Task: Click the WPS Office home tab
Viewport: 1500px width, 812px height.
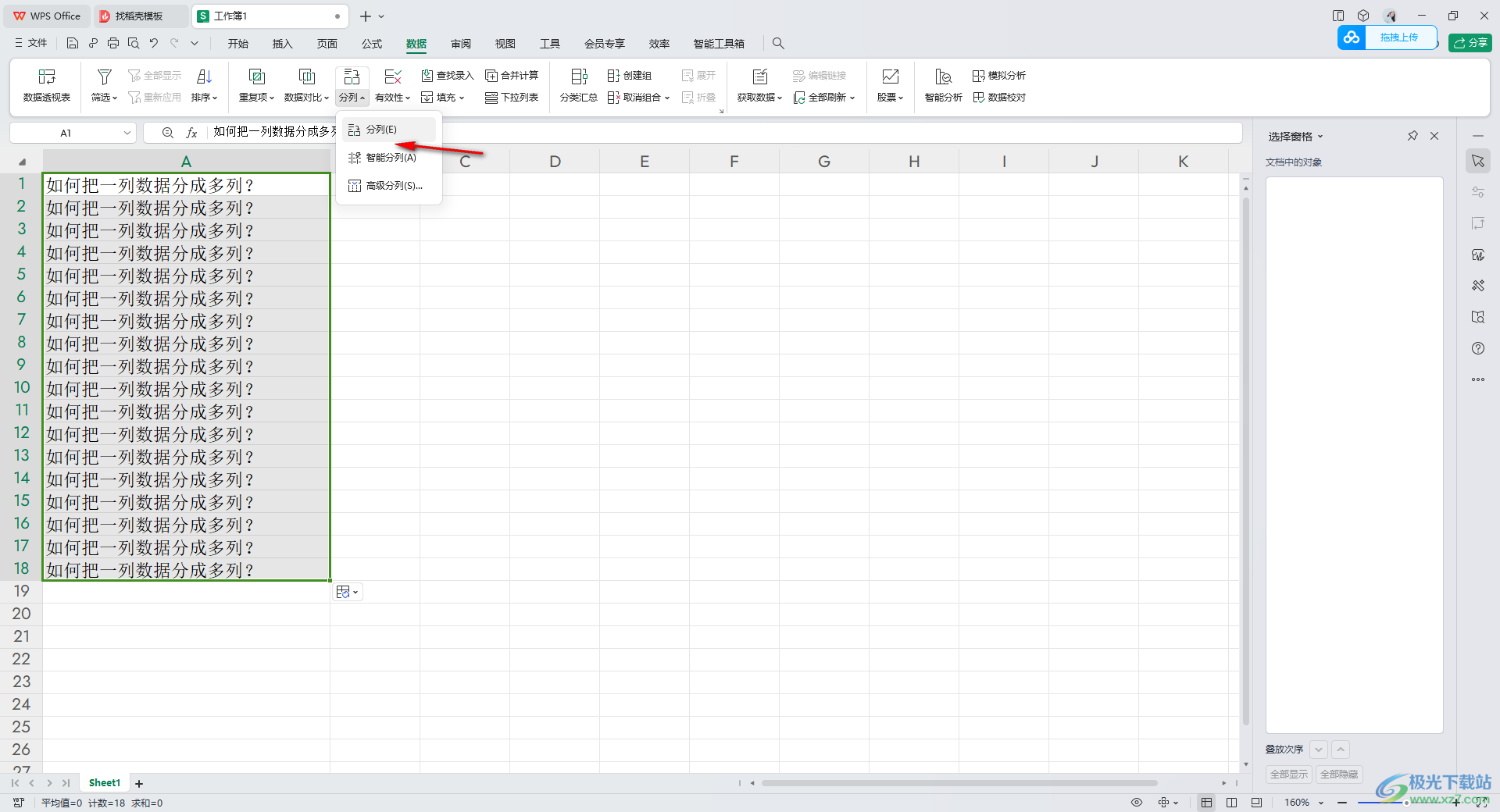Action: pos(47,16)
